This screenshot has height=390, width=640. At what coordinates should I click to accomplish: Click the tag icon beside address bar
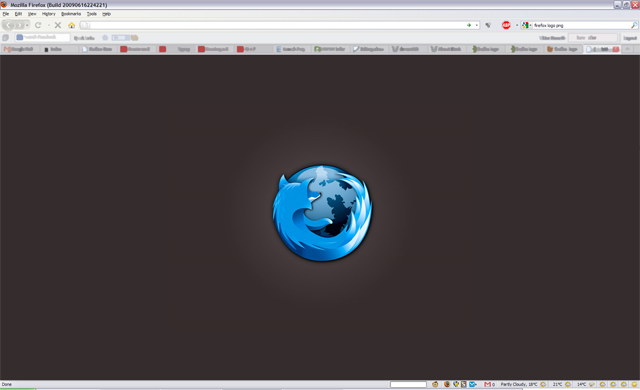[488, 25]
